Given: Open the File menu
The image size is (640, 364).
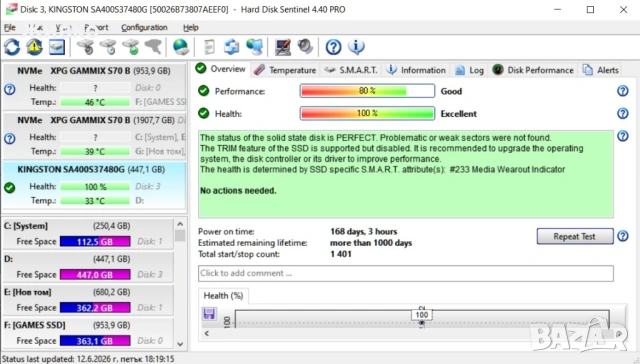Looking at the screenshot, I should (x=10, y=27).
